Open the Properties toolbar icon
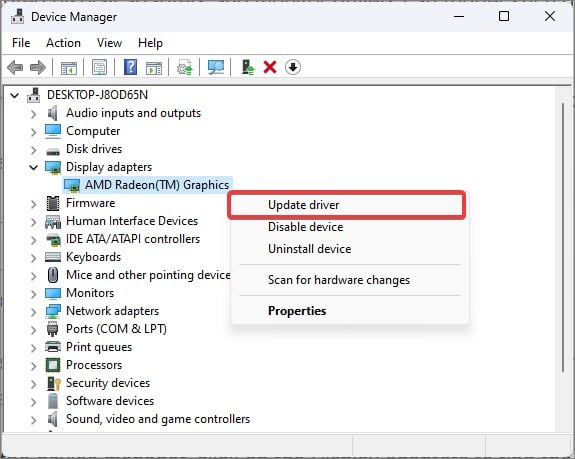The height and width of the screenshot is (459, 575). pyautogui.click(x=99, y=67)
